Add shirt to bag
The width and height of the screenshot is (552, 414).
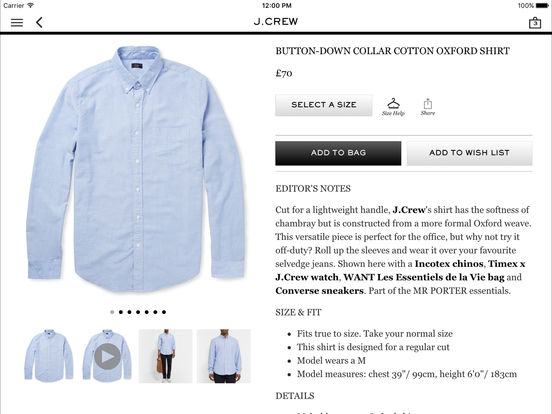tap(338, 153)
